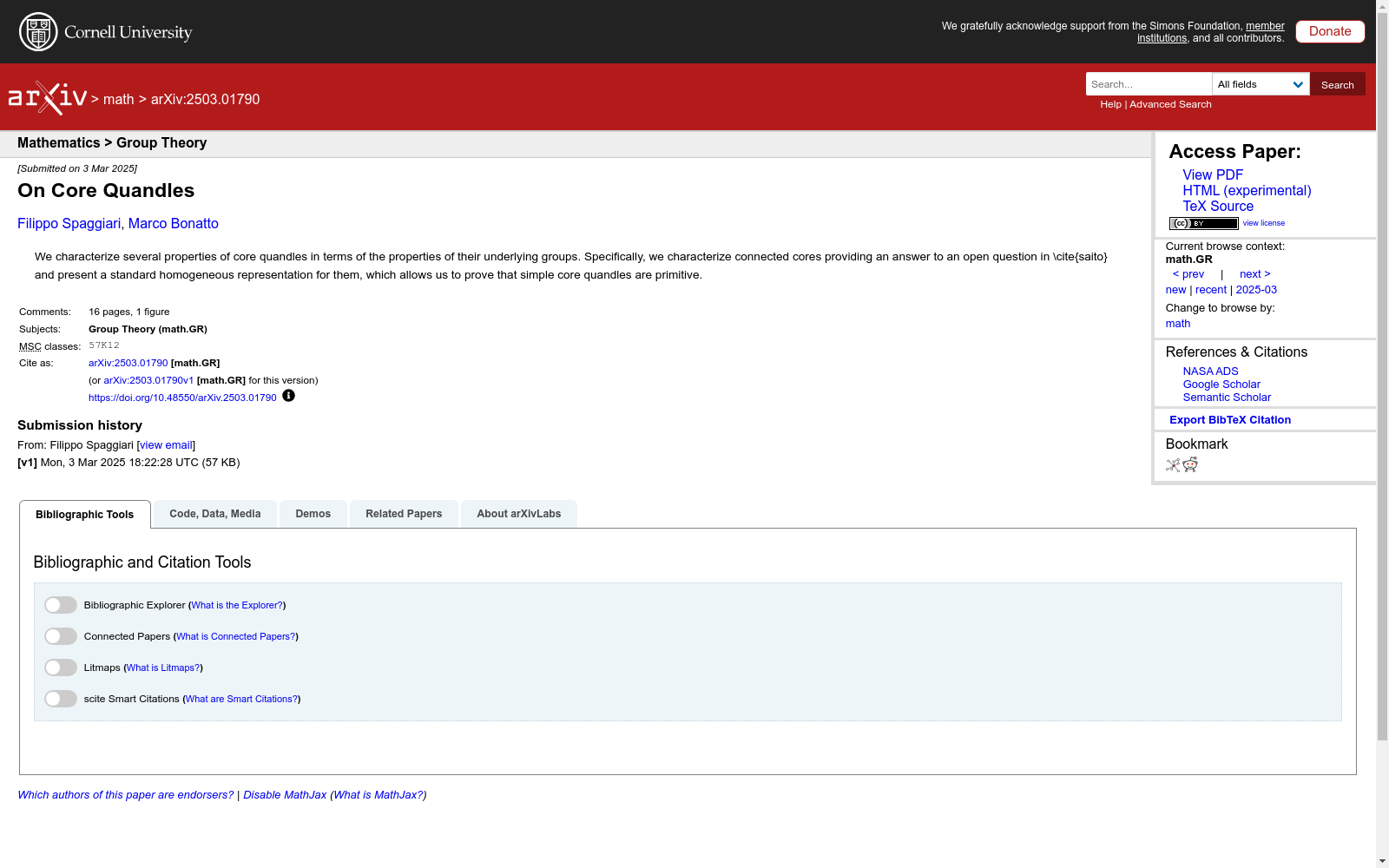
Task: Open Advanced Search link
Action: (x=1170, y=104)
